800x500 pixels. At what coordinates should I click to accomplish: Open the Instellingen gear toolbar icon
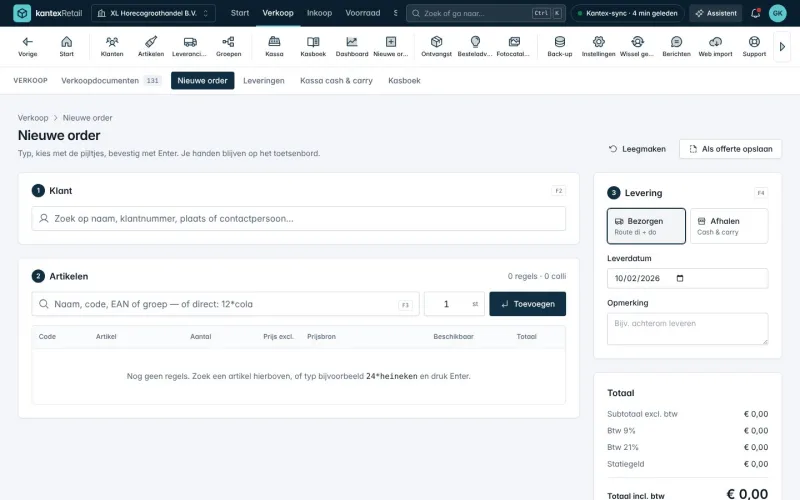coord(598,46)
